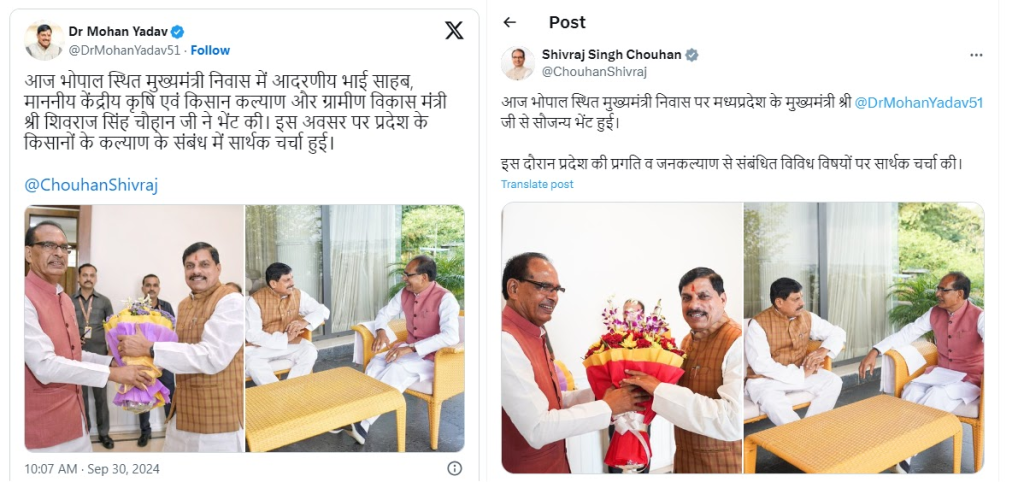1024x482 pixels.
Task: Click Shivraj Singh Chouhan's verified badge
Action: pyautogui.click(x=692, y=55)
